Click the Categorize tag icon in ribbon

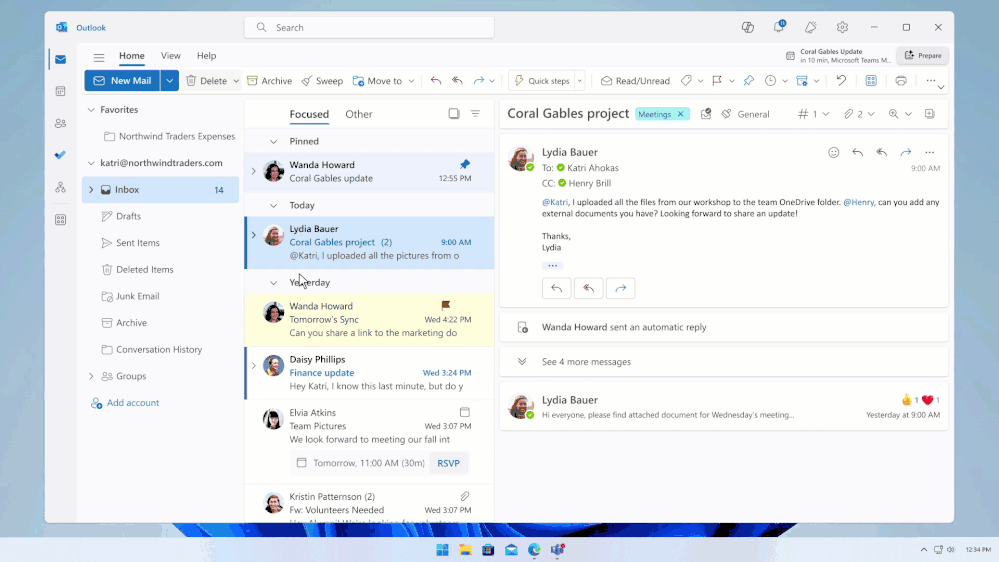pyautogui.click(x=686, y=80)
